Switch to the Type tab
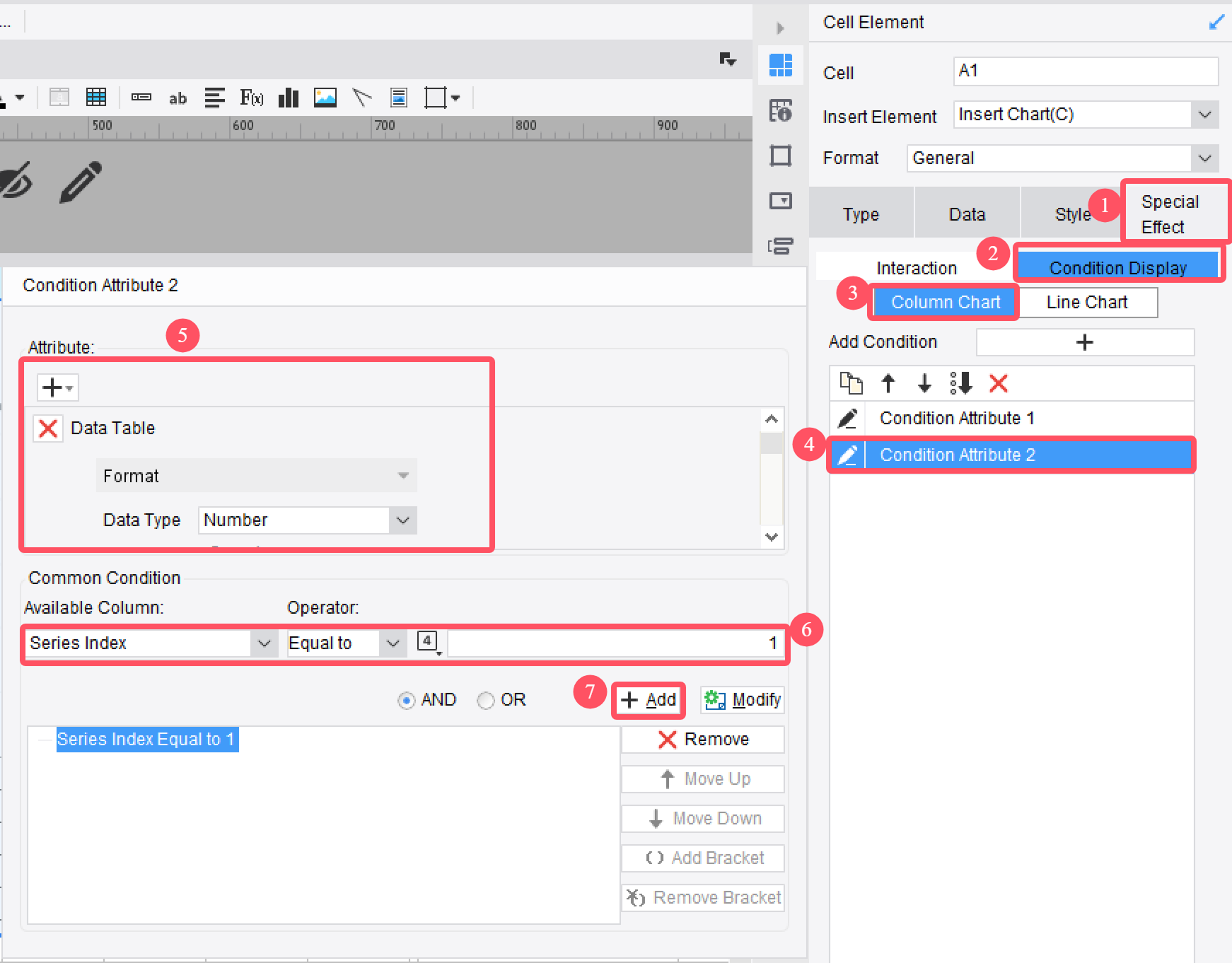 [x=861, y=214]
